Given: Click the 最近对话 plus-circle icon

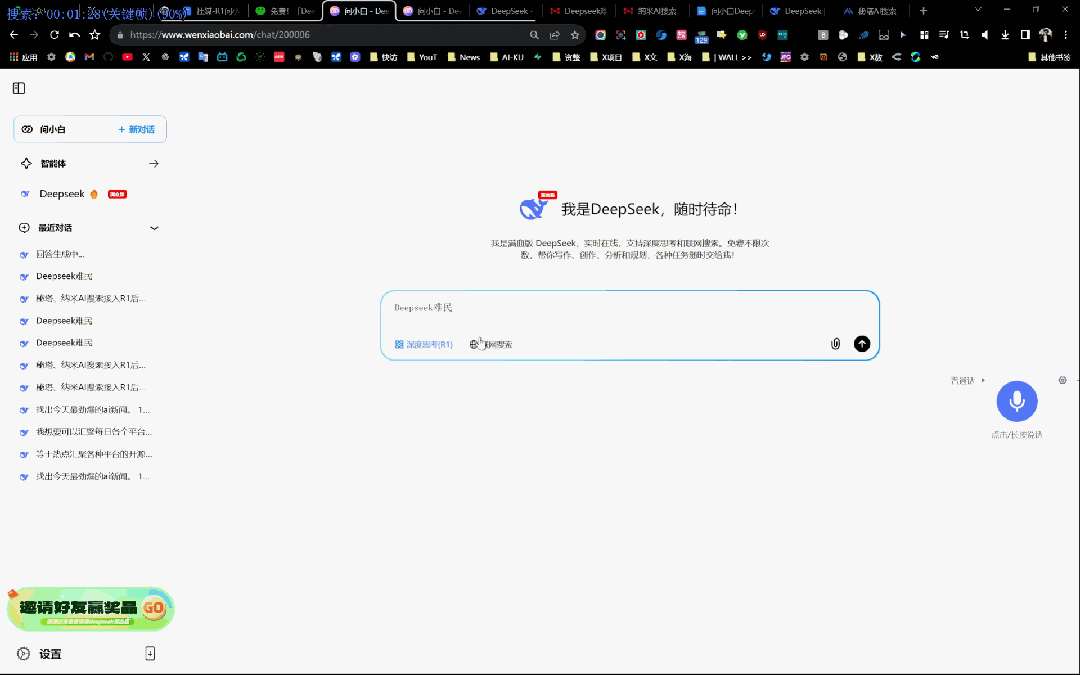Looking at the screenshot, I should (24, 228).
